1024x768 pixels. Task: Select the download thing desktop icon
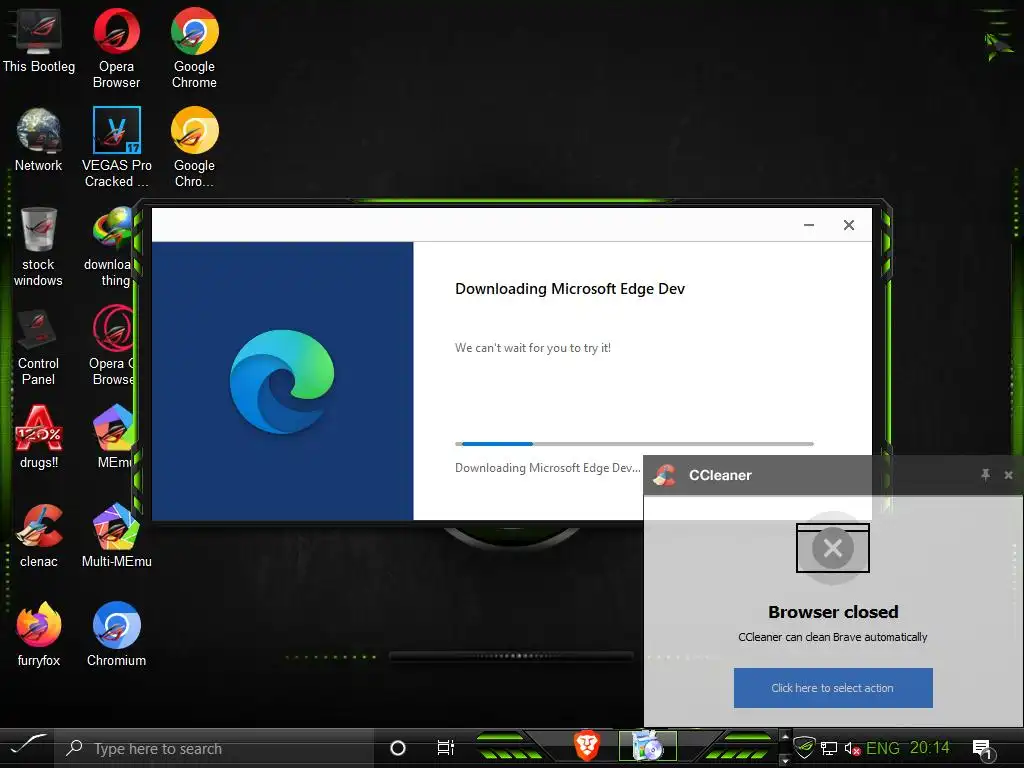point(111,247)
